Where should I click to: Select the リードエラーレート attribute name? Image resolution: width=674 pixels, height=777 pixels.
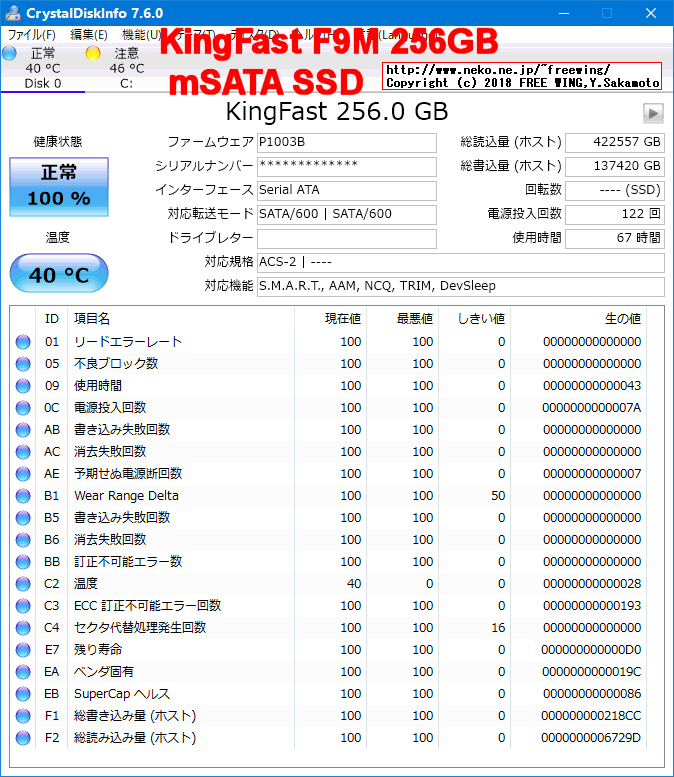128,342
